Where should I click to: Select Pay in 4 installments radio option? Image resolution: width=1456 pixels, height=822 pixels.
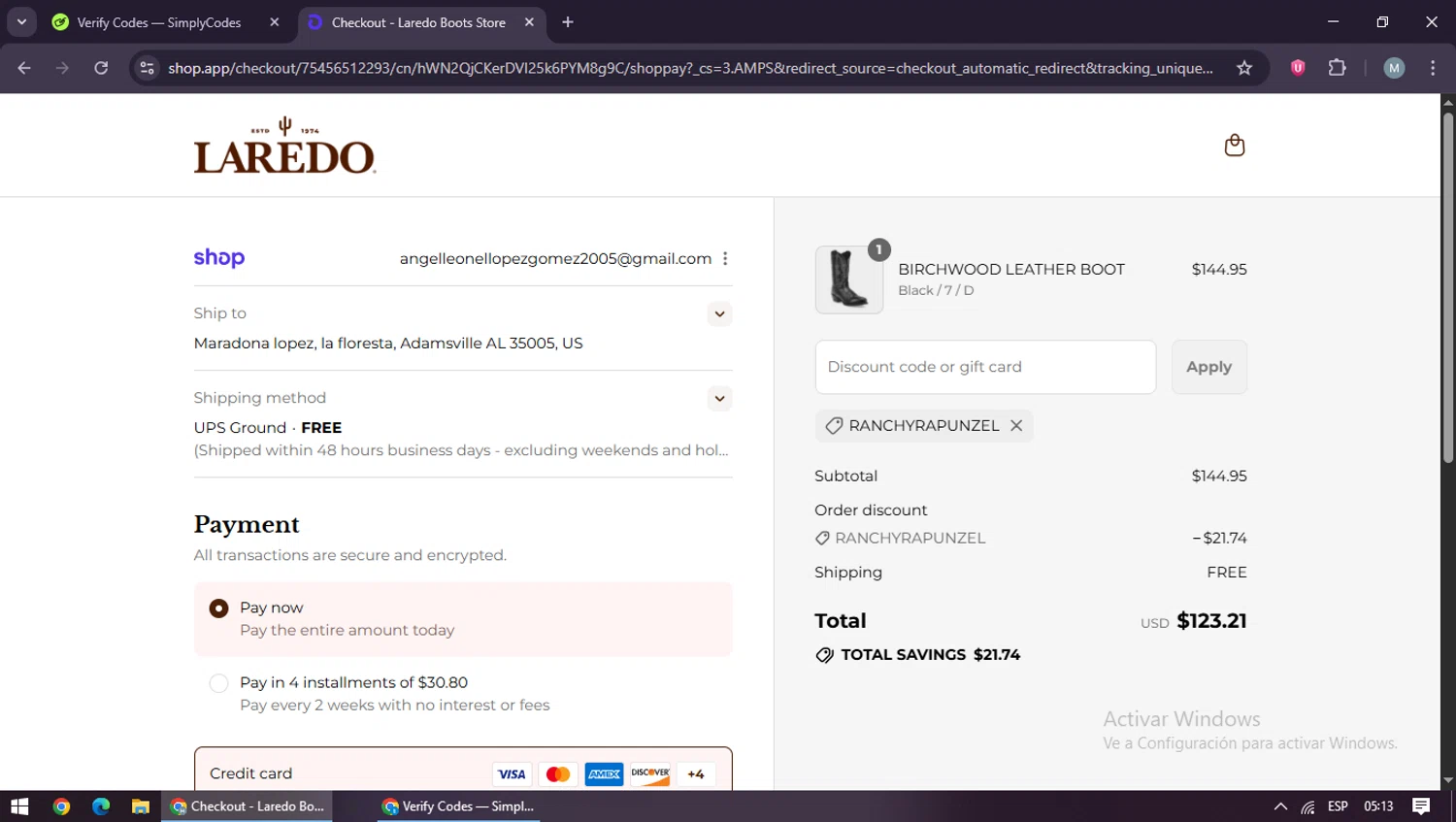[x=219, y=683]
